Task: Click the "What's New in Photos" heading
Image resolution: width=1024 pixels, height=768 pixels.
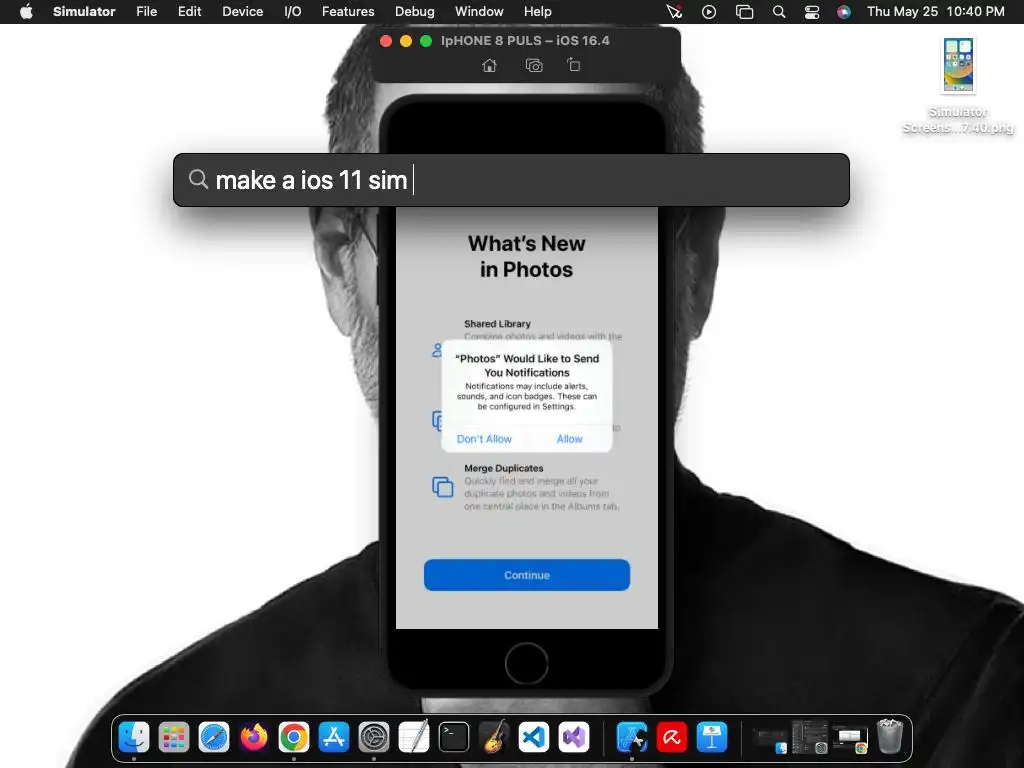Action: (526, 257)
